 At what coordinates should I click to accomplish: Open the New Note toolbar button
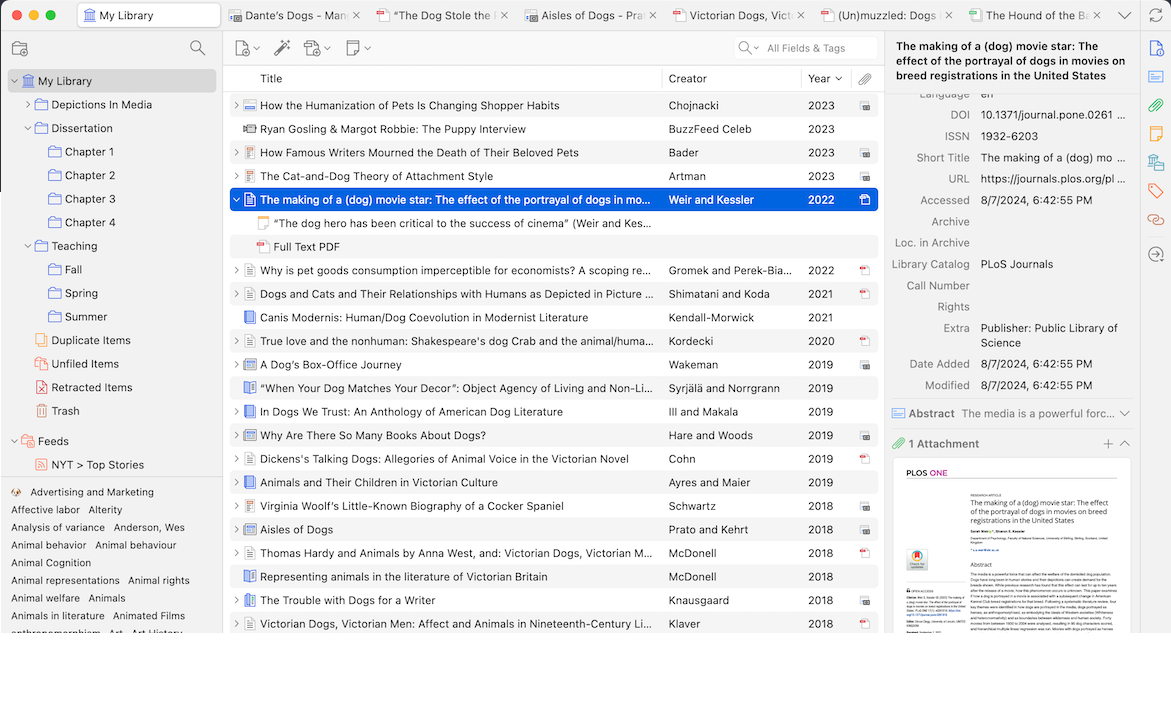(x=358, y=48)
